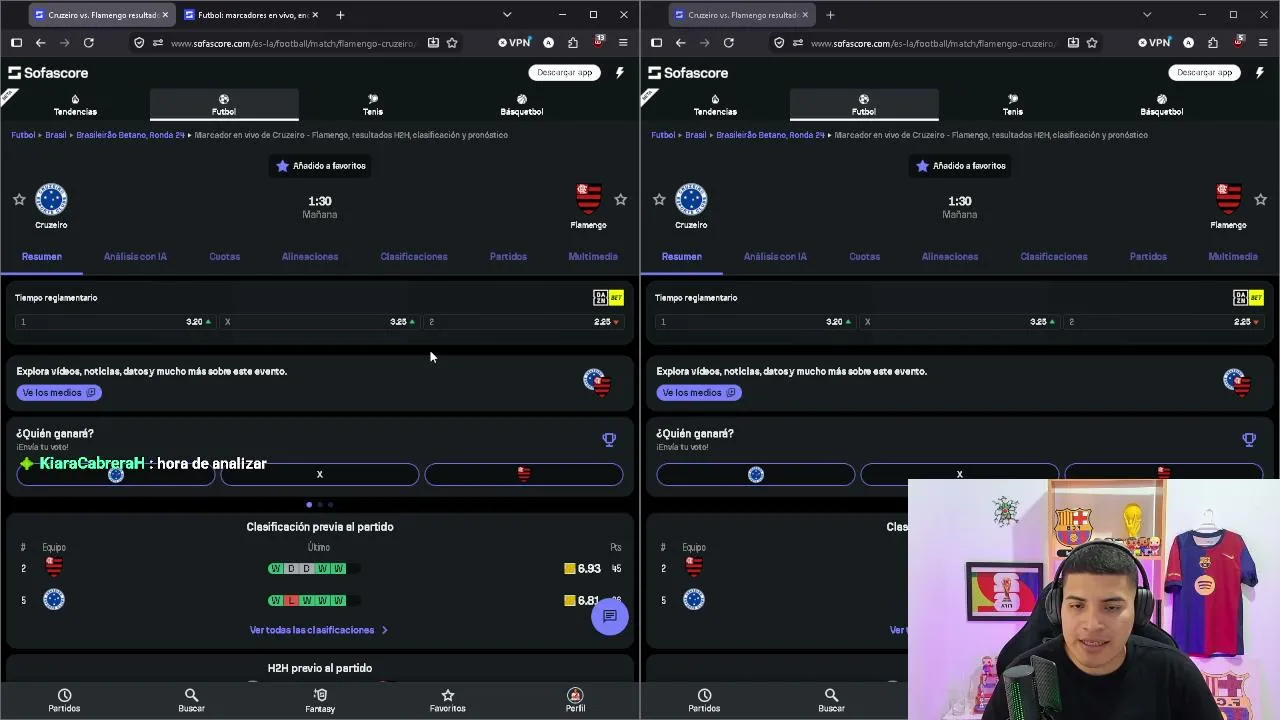This screenshot has height=720, width=1280.
Task: Expand the tab list dropdown in right window
Action: (1147, 15)
